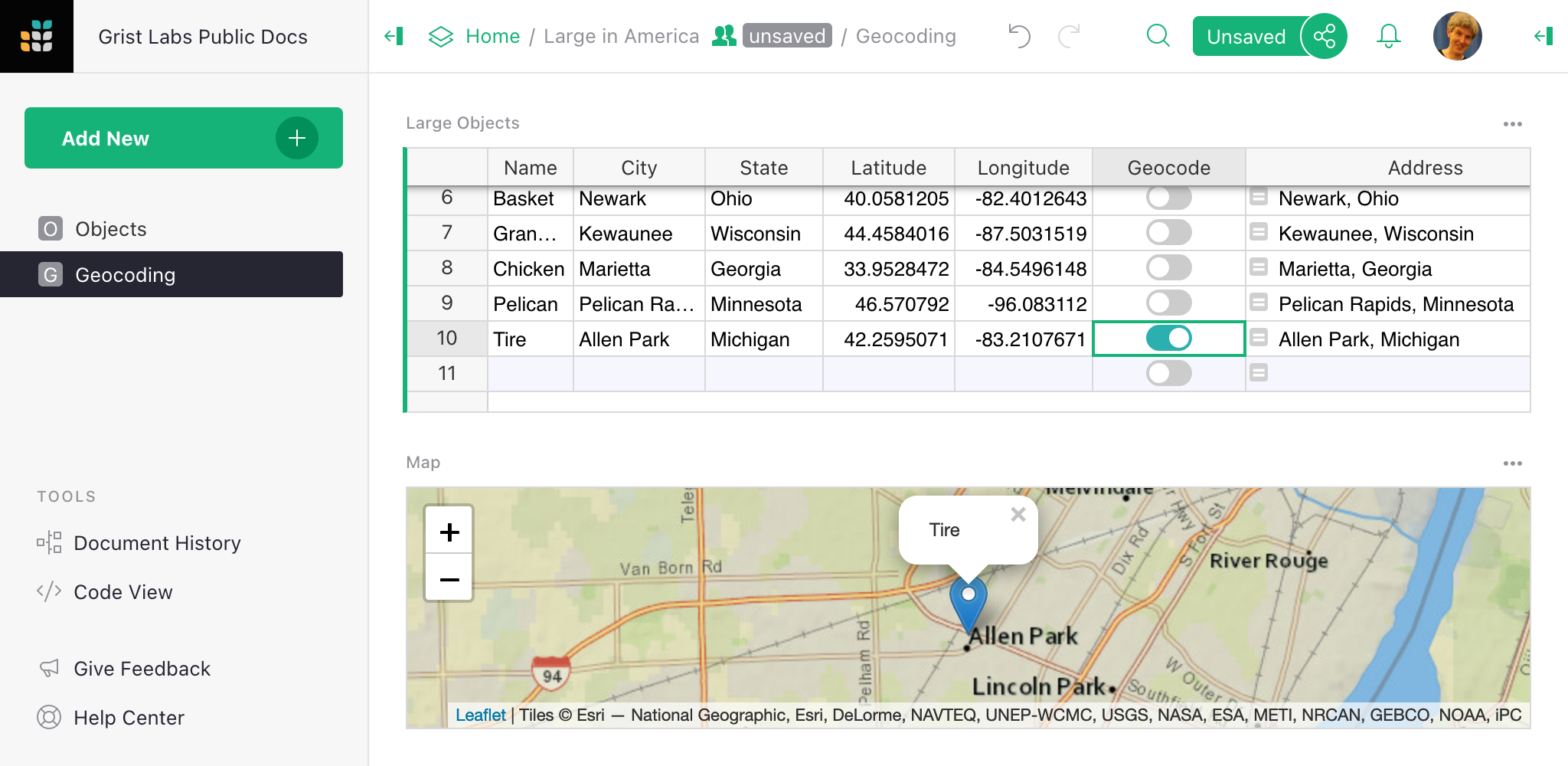Viewport: 1568px width, 766px height.
Task: Collapse the left sidebar panel
Action: pyautogui.click(x=394, y=35)
